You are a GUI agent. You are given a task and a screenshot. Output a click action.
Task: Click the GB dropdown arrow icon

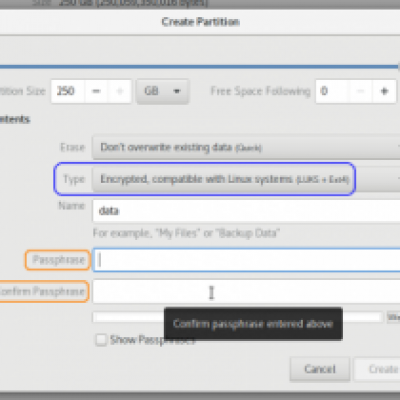tap(177, 91)
